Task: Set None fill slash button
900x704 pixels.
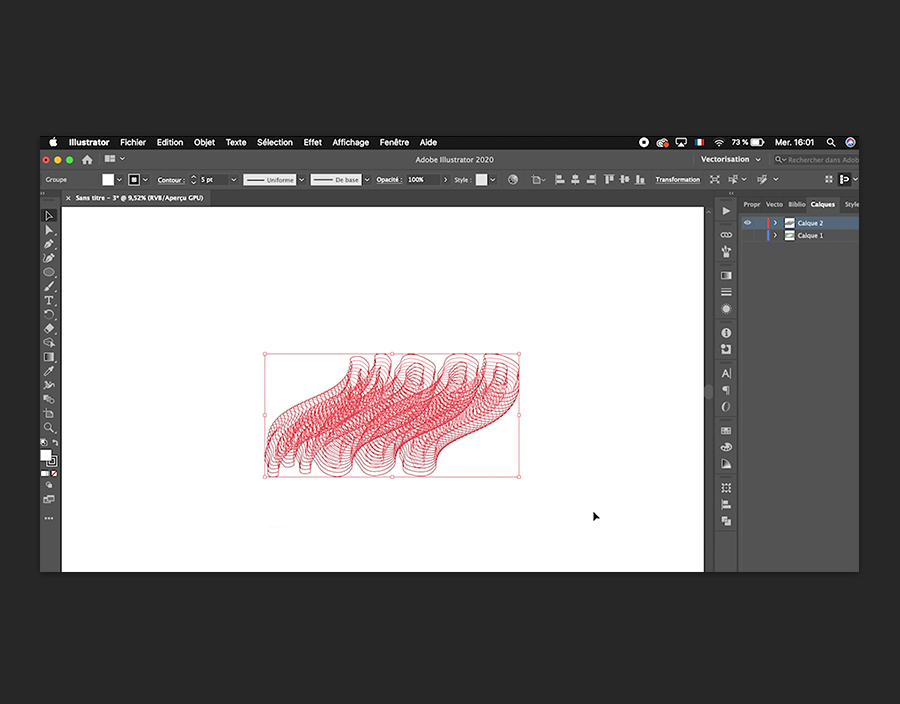Action: coord(54,474)
